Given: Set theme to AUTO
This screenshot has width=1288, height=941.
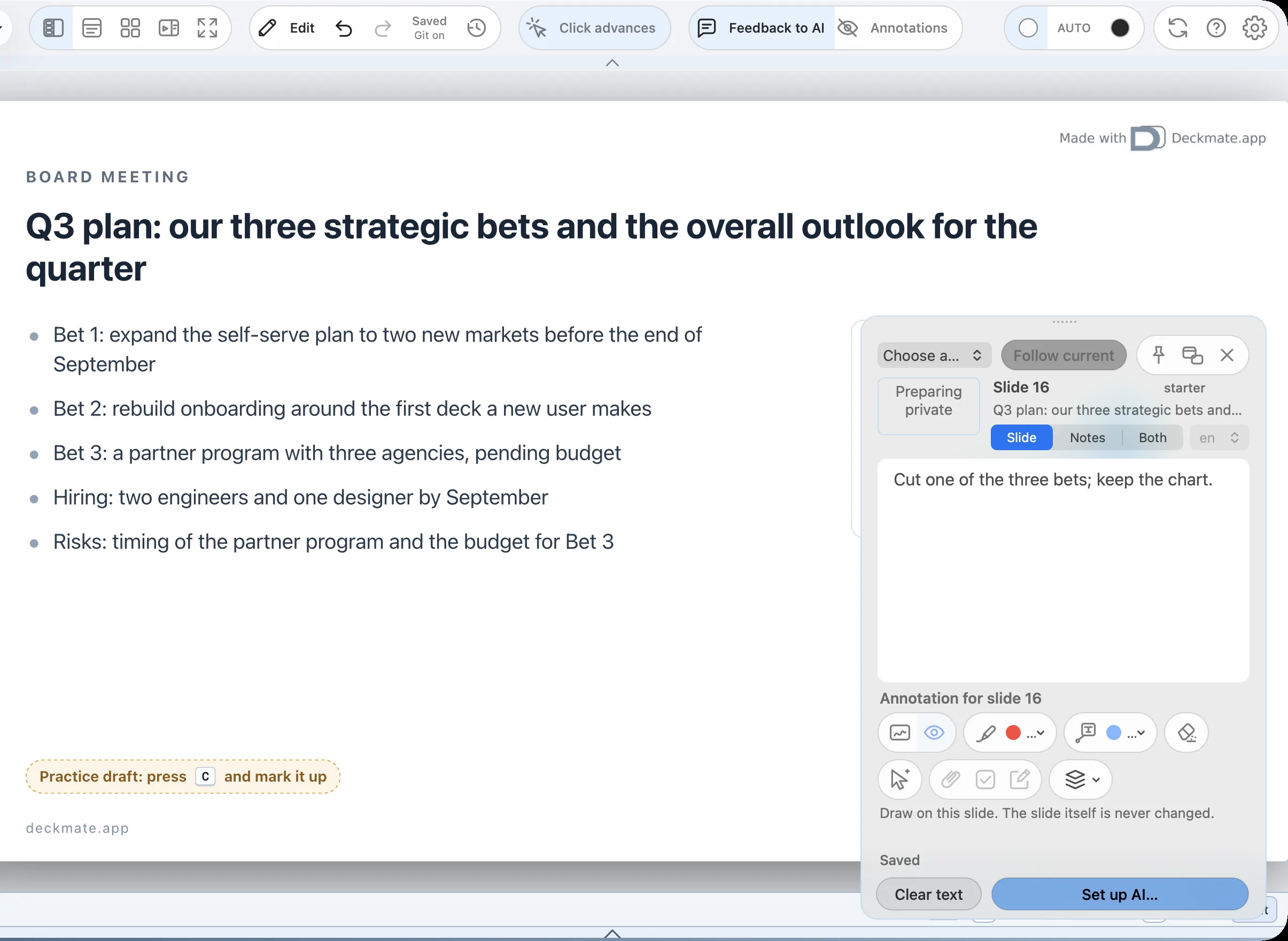Looking at the screenshot, I should pos(1074,28).
